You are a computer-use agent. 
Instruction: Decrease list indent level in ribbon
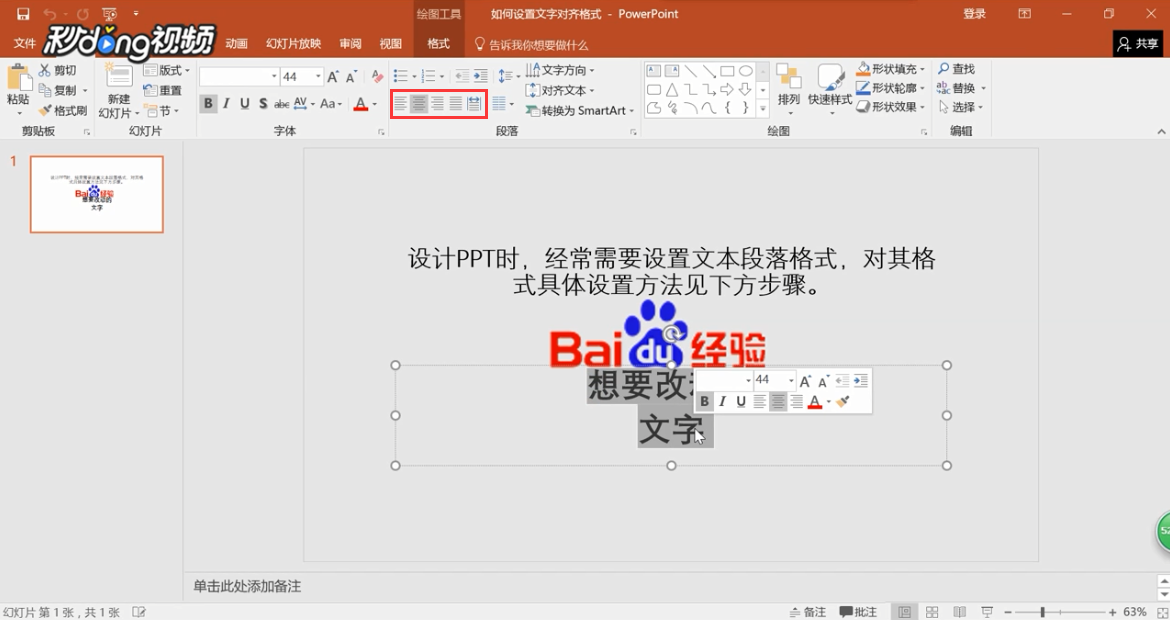pyautogui.click(x=463, y=76)
